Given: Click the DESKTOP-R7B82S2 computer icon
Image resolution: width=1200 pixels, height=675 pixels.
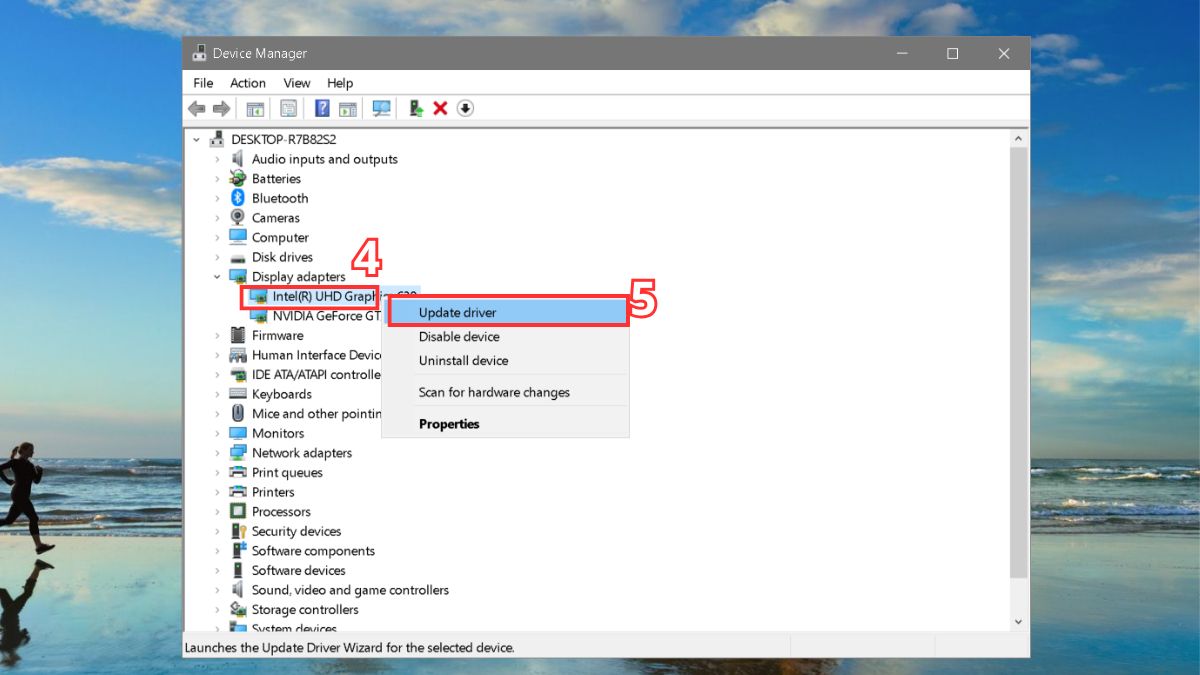Looking at the screenshot, I should [x=217, y=139].
